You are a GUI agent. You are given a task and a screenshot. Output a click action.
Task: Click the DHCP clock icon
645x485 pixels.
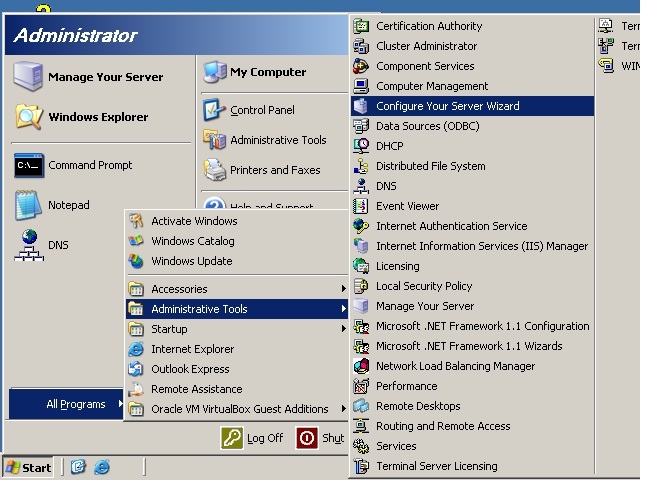361,146
